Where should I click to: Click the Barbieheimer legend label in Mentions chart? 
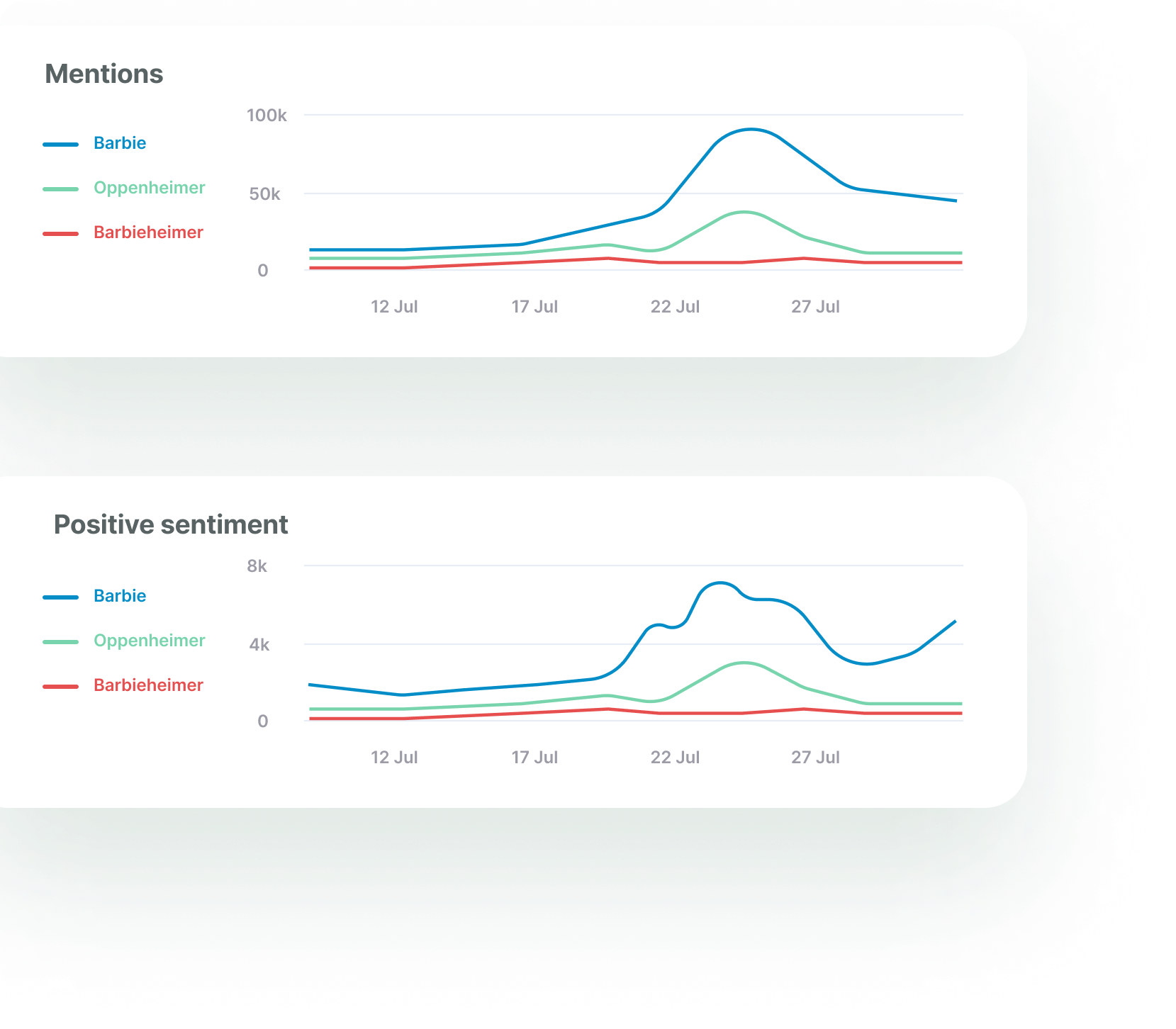pyautogui.click(x=149, y=232)
